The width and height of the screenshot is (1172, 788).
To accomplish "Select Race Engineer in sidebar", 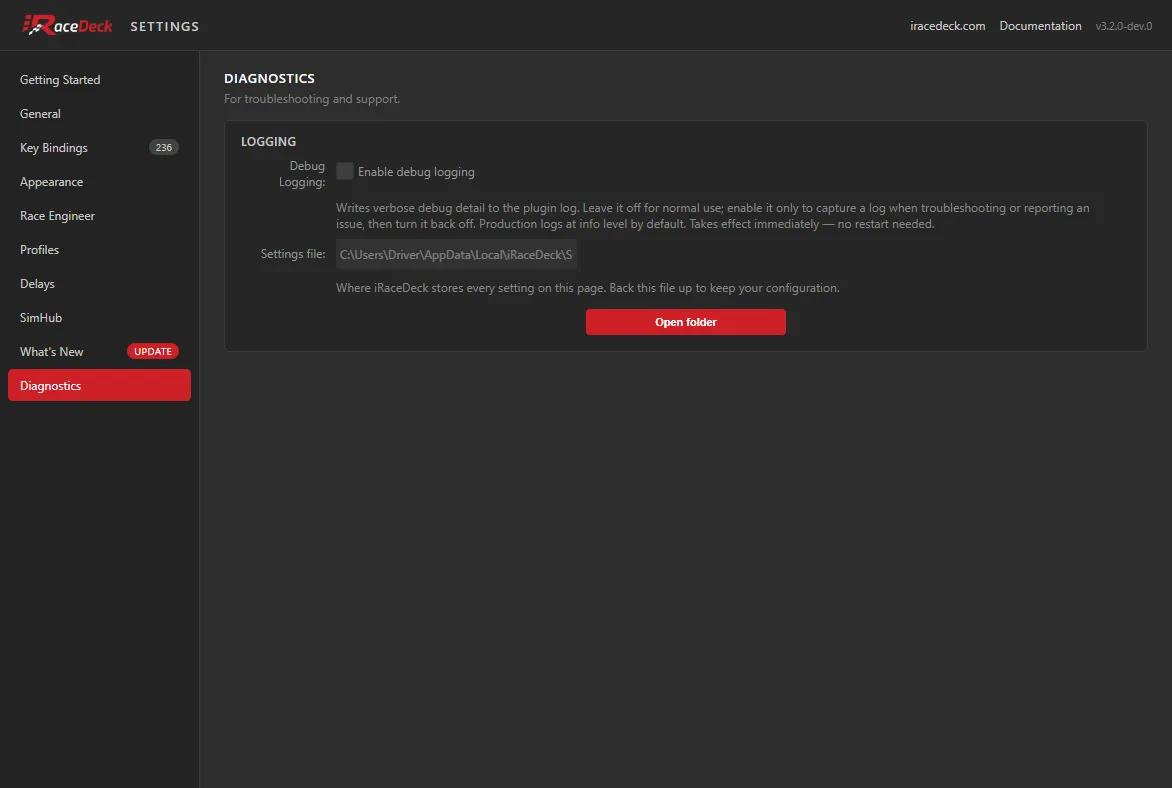I will coord(99,215).
